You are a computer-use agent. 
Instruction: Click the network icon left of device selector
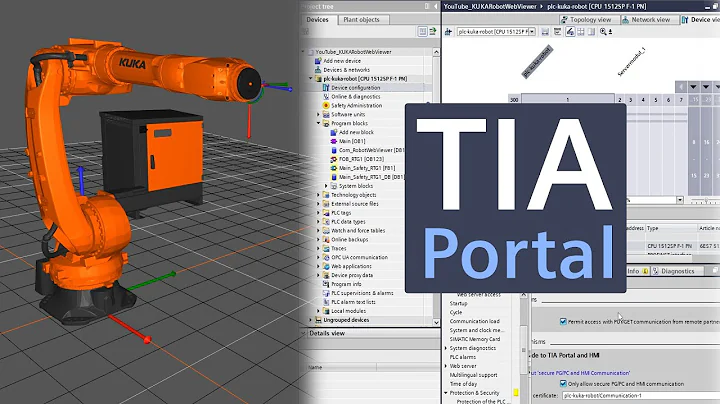coord(449,32)
